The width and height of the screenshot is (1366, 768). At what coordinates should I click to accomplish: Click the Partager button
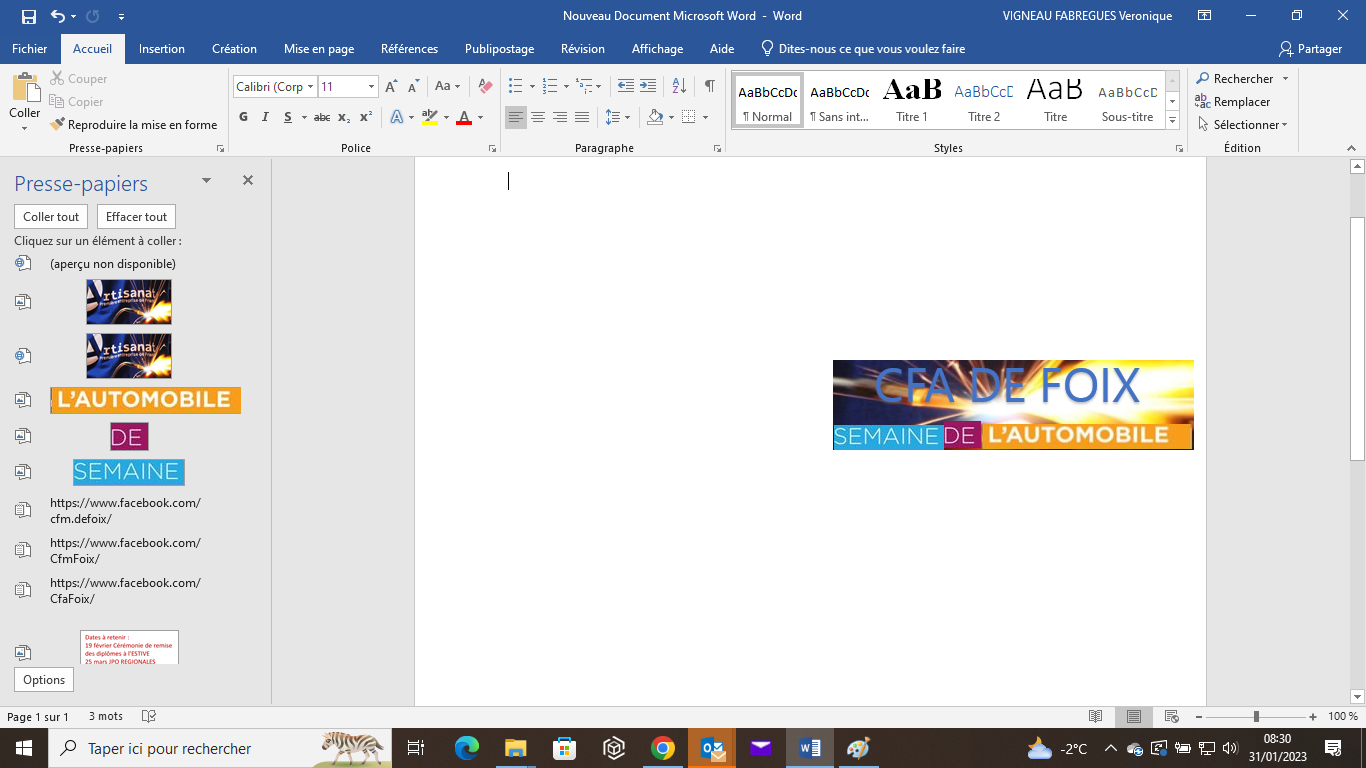(x=1310, y=48)
